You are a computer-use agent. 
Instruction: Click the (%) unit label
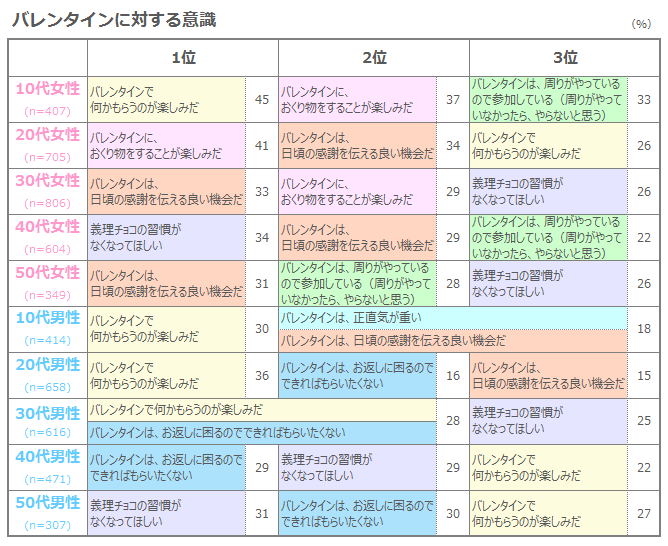coord(641,24)
